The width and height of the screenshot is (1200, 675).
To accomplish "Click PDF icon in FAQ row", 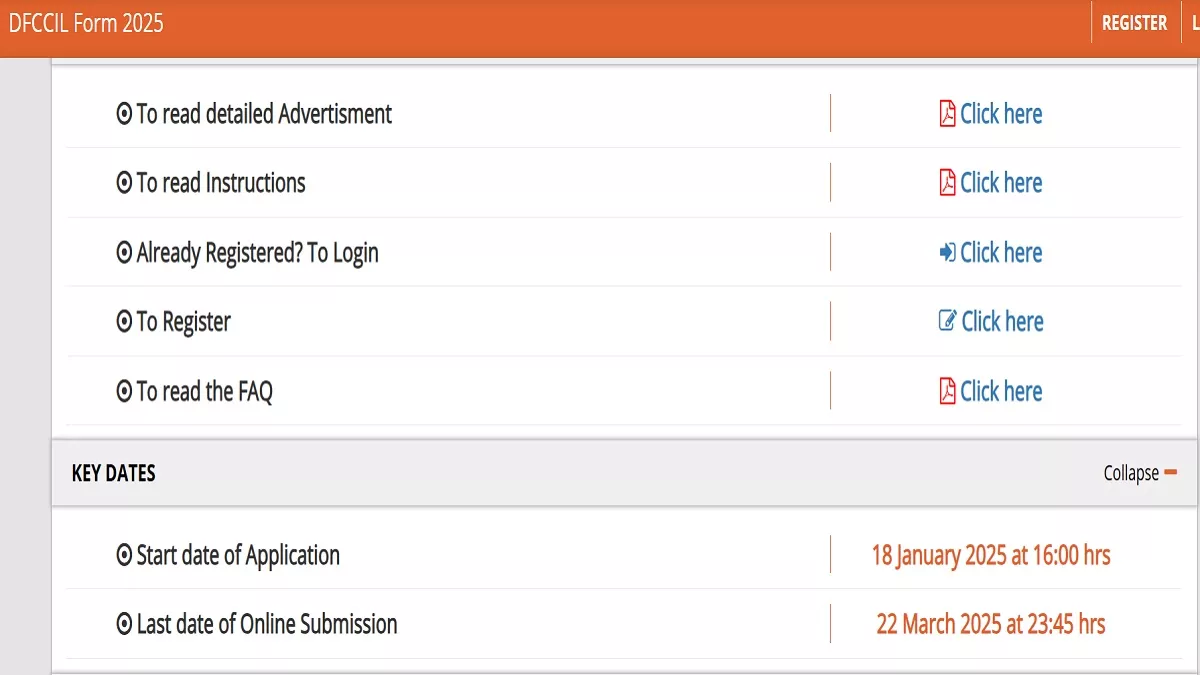I will (x=947, y=391).
